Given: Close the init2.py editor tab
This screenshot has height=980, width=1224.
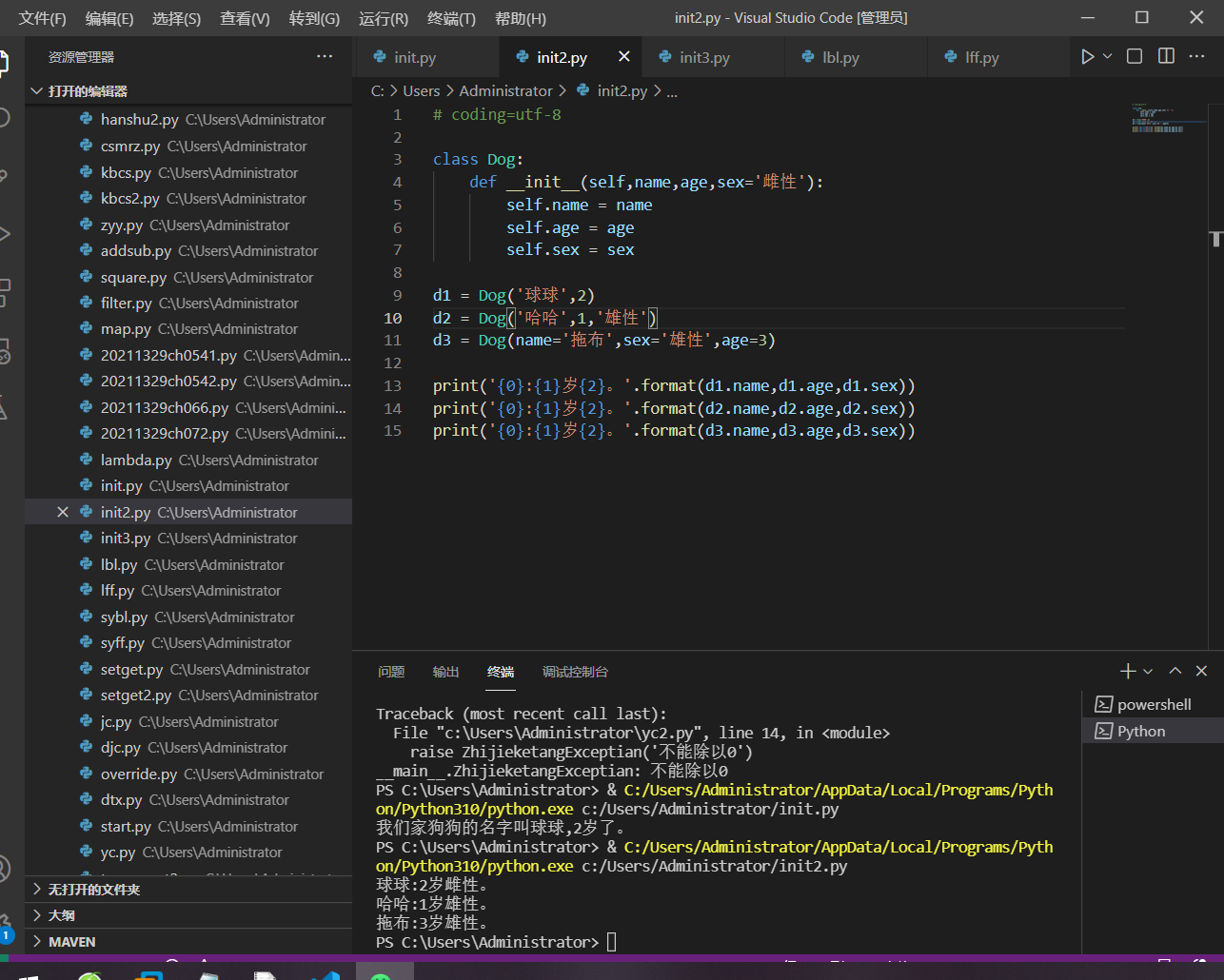Looking at the screenshot, I should 623,57.
